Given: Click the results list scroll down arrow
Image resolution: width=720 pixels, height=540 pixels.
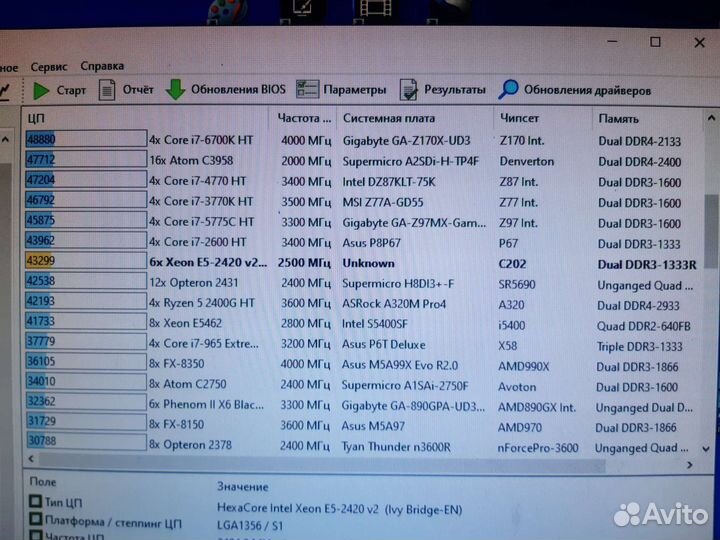Looking at the screenshot, I should 706,449.
